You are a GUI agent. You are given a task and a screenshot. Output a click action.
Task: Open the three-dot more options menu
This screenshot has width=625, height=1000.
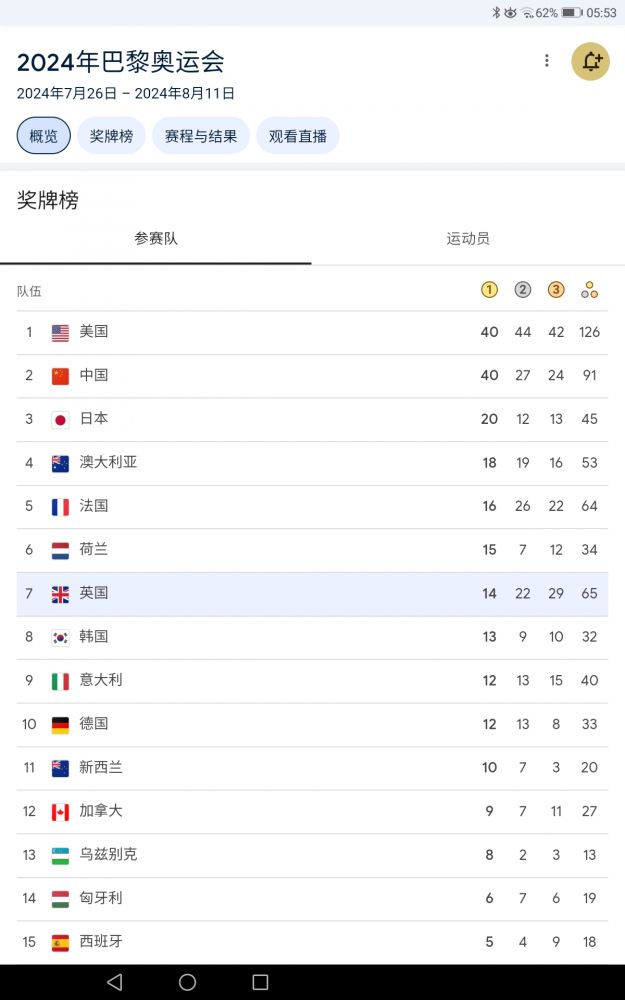tap(546, 61)
